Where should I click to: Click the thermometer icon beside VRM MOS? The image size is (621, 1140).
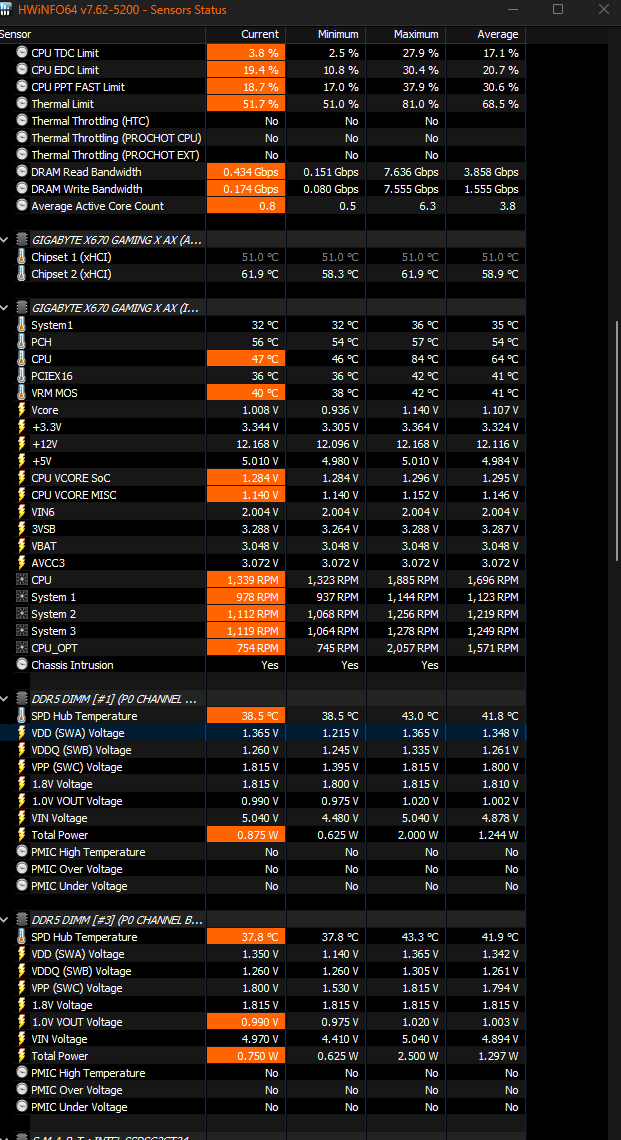22,393
